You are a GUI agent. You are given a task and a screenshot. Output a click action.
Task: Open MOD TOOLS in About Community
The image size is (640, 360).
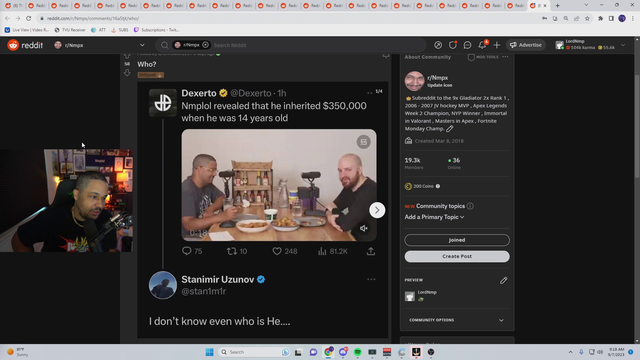click(483, 57)
